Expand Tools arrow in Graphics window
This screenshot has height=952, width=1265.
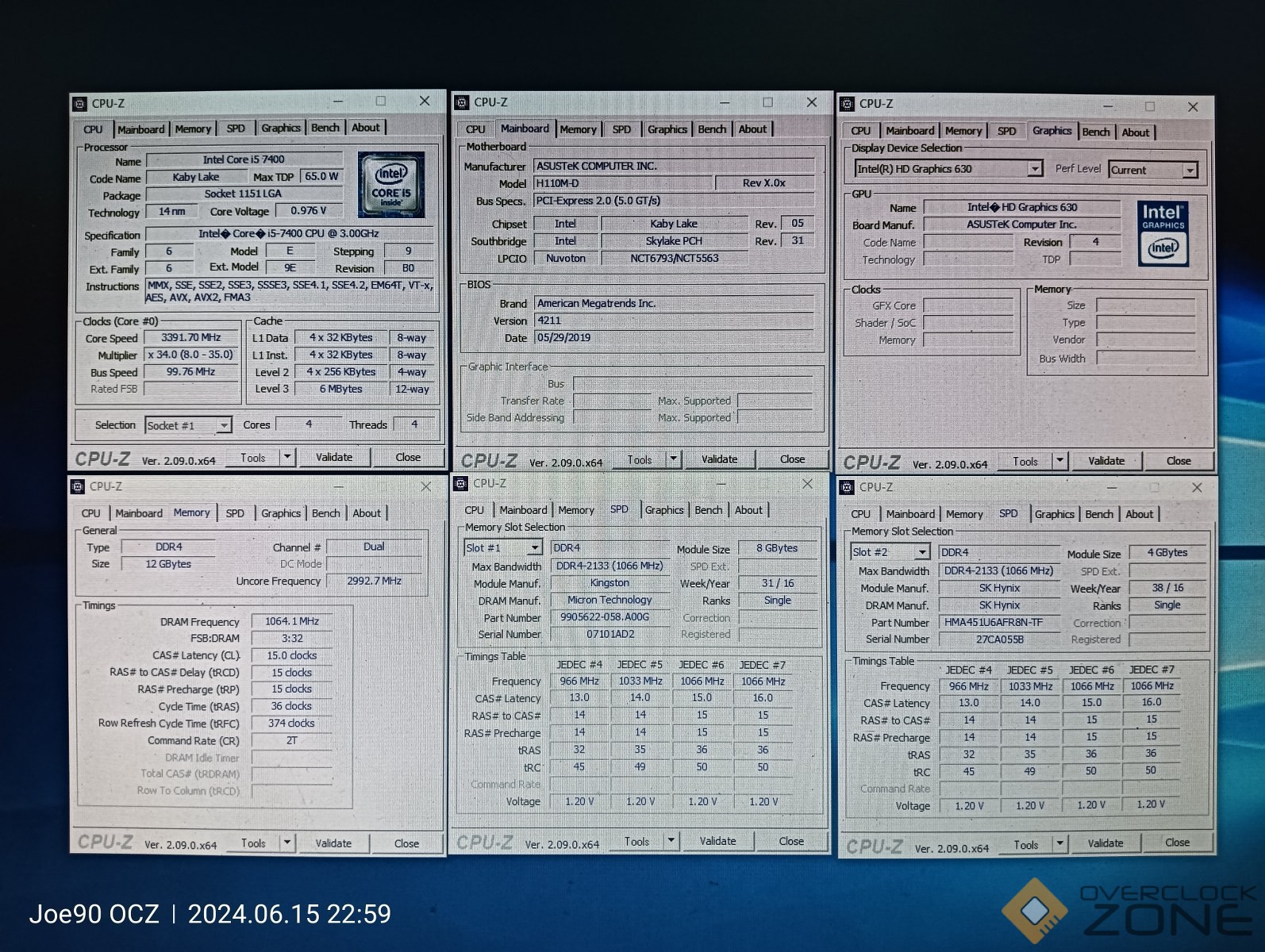[1059, 461]
